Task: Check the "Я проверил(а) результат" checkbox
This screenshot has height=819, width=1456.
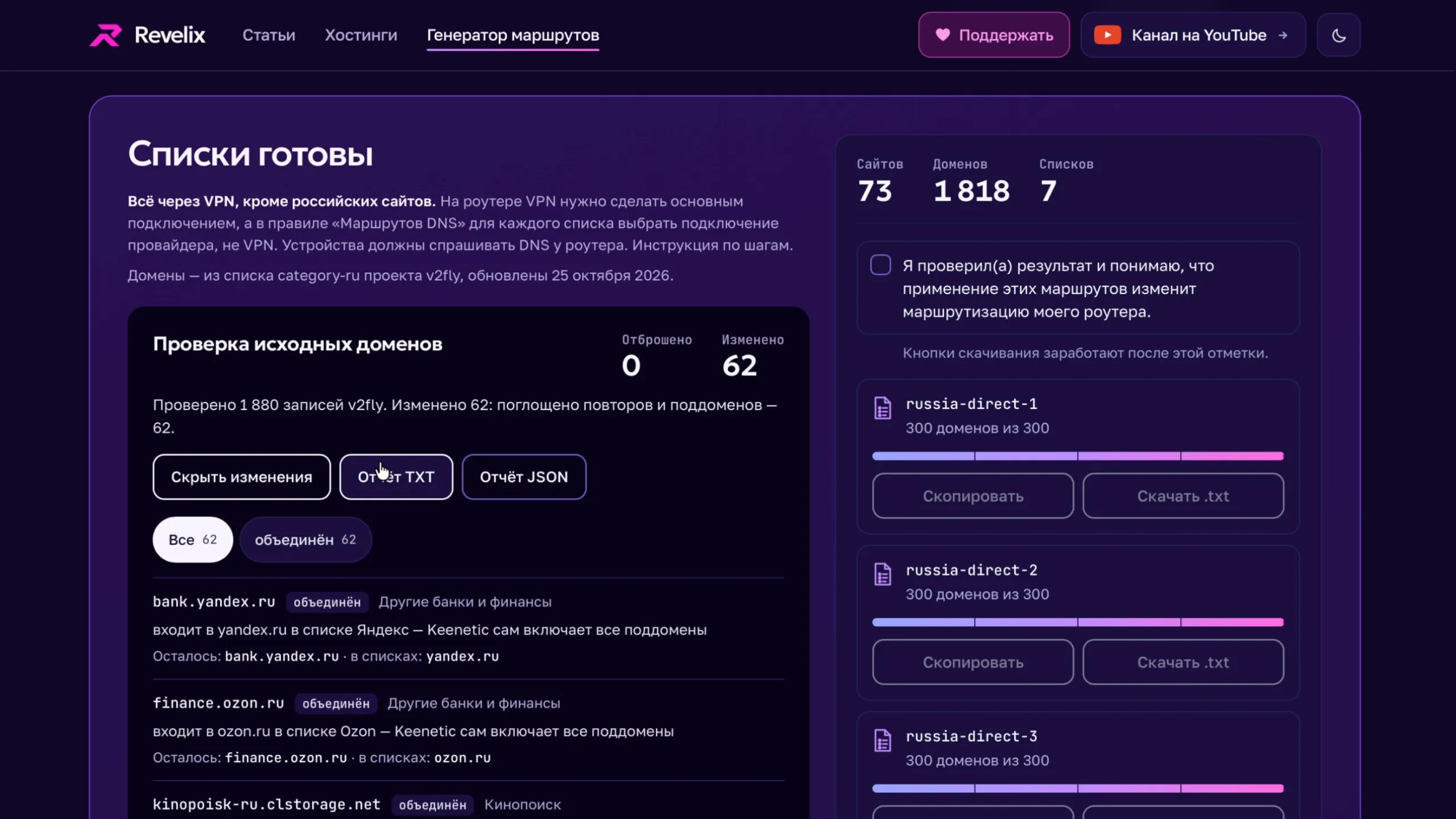Action: pos(880,265)
